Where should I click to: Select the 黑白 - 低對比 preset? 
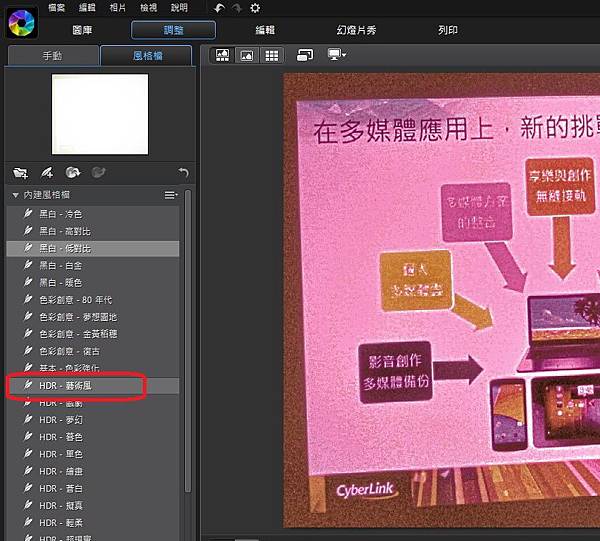93,248
